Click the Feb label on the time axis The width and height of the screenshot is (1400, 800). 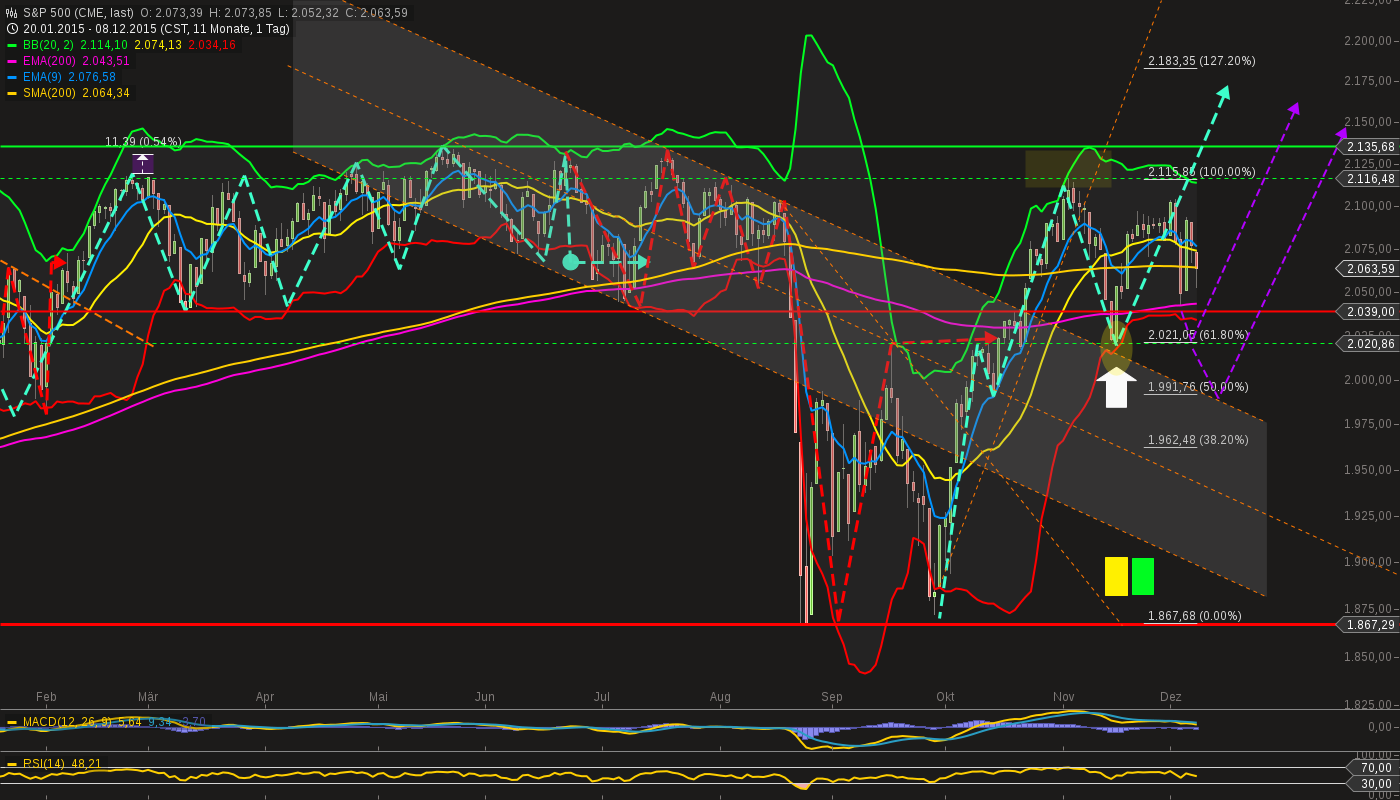coord(46,697)
